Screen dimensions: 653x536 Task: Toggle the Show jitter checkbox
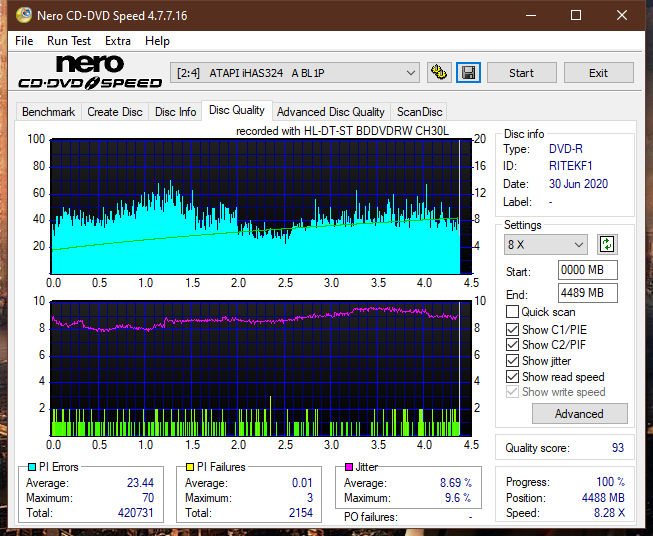(512, 361)
